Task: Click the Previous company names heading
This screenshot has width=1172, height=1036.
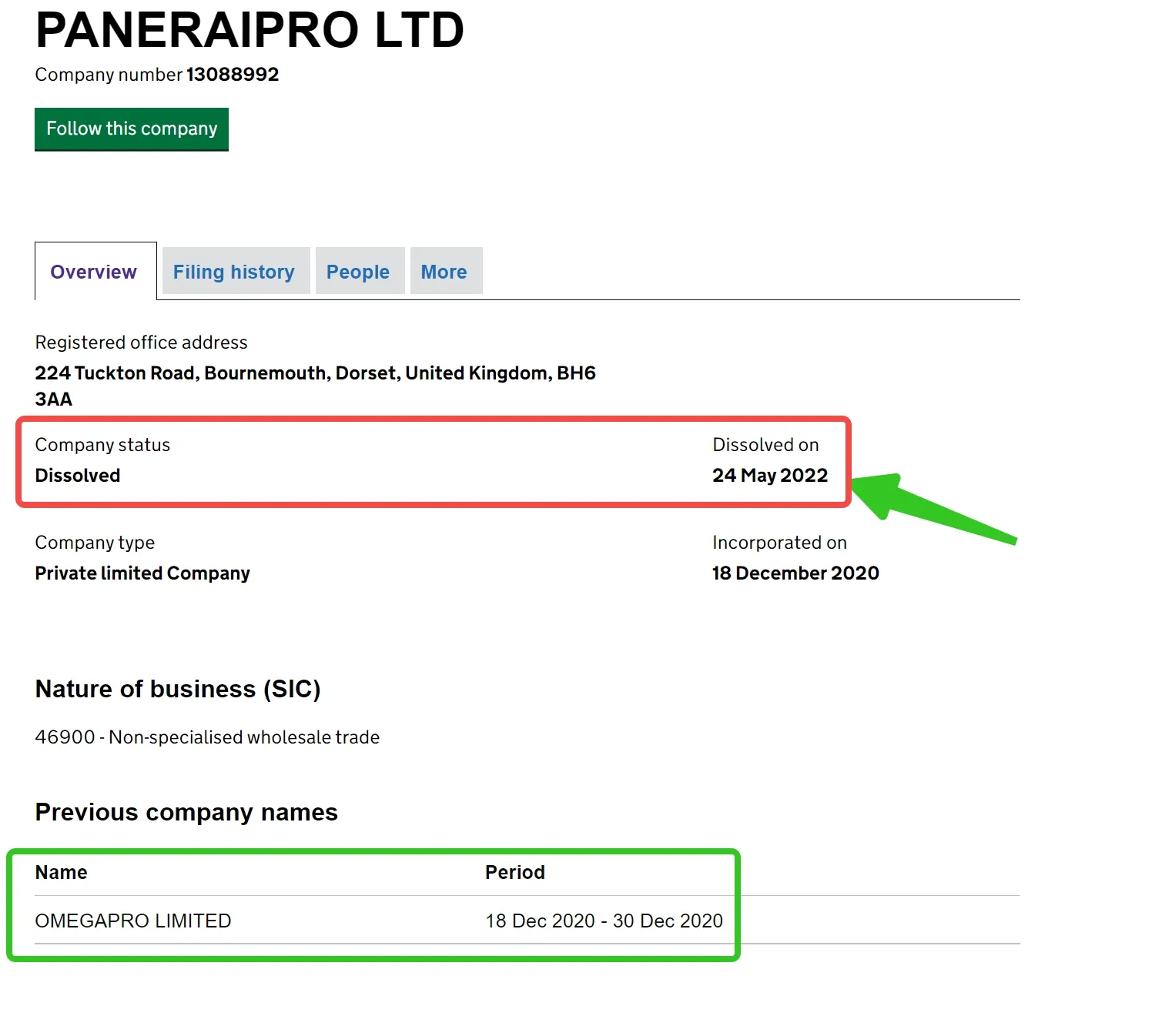Action: tap(186, 812)
